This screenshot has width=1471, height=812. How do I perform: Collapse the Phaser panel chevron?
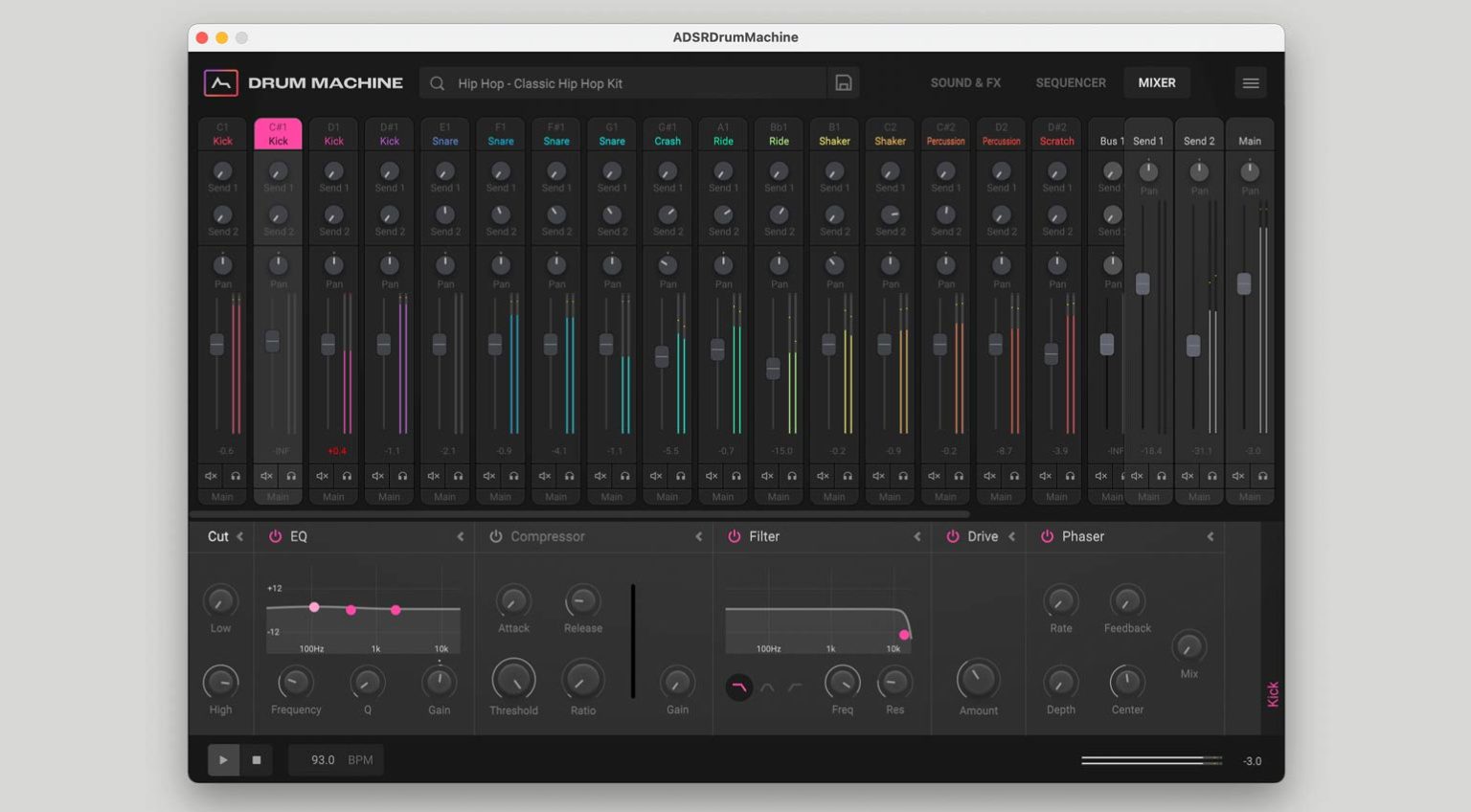click(x=1210, y=536)
